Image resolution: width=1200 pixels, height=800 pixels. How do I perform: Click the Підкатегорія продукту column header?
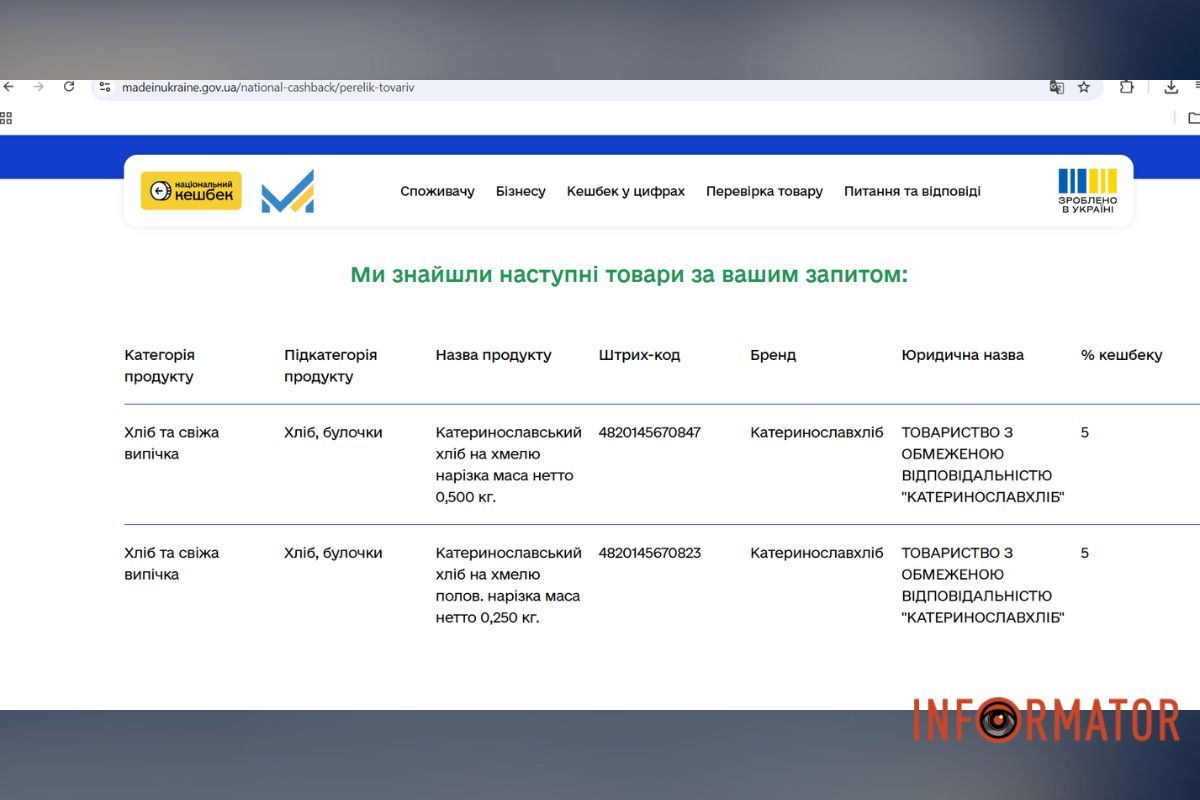tap(331, 366)
